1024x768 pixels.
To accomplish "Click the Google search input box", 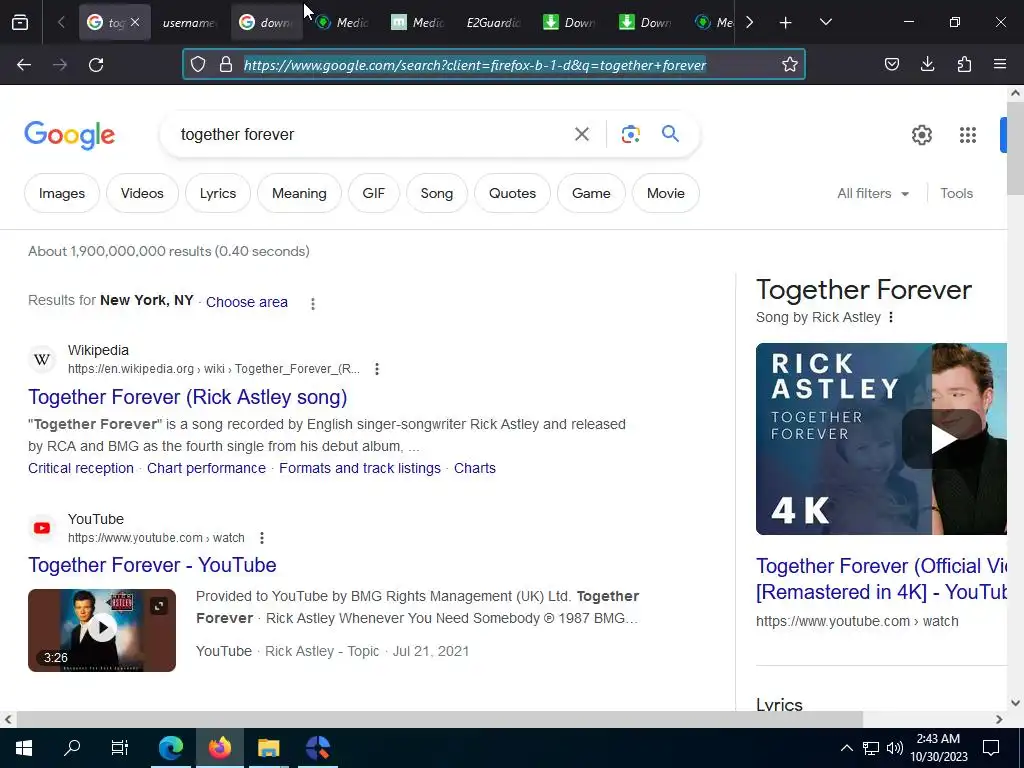I will click(369, 135).
